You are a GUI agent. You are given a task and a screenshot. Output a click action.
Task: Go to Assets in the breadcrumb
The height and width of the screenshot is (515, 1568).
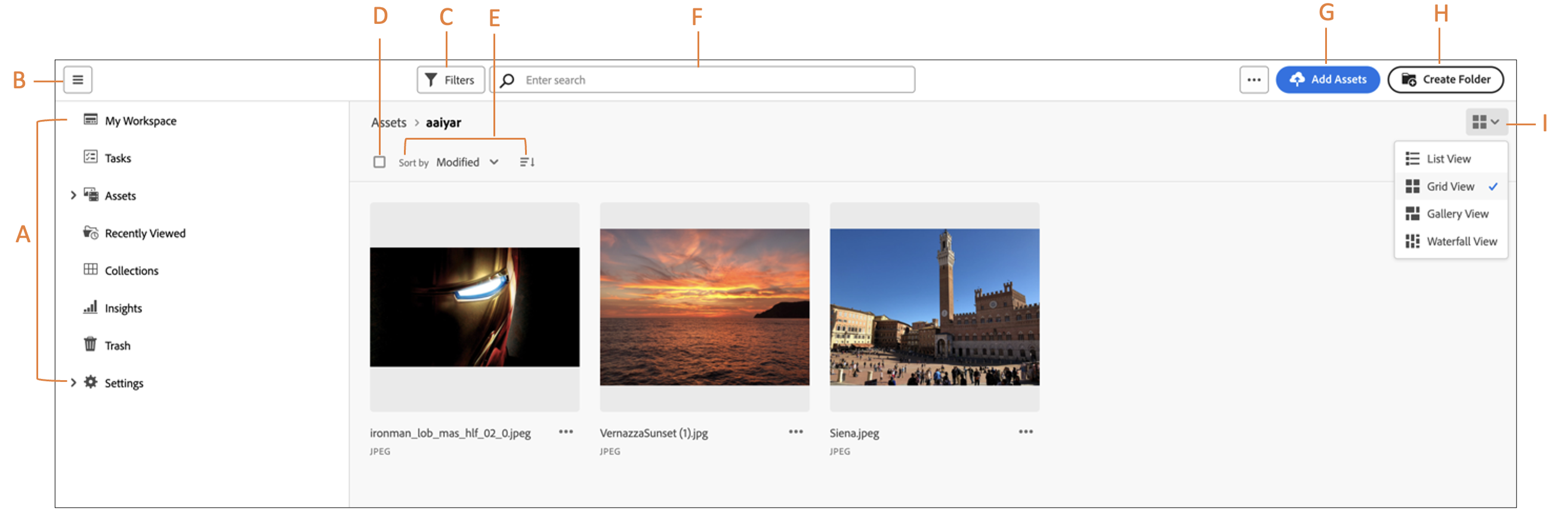coord(388,123)
